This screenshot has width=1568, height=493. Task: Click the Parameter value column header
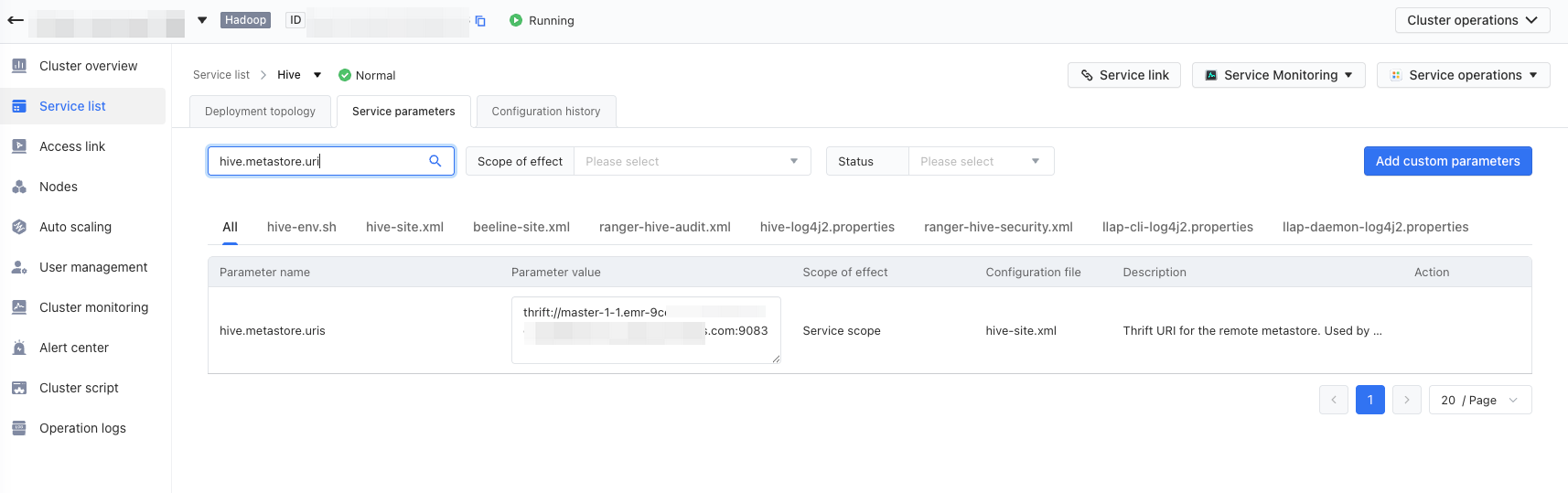(556, 273)
